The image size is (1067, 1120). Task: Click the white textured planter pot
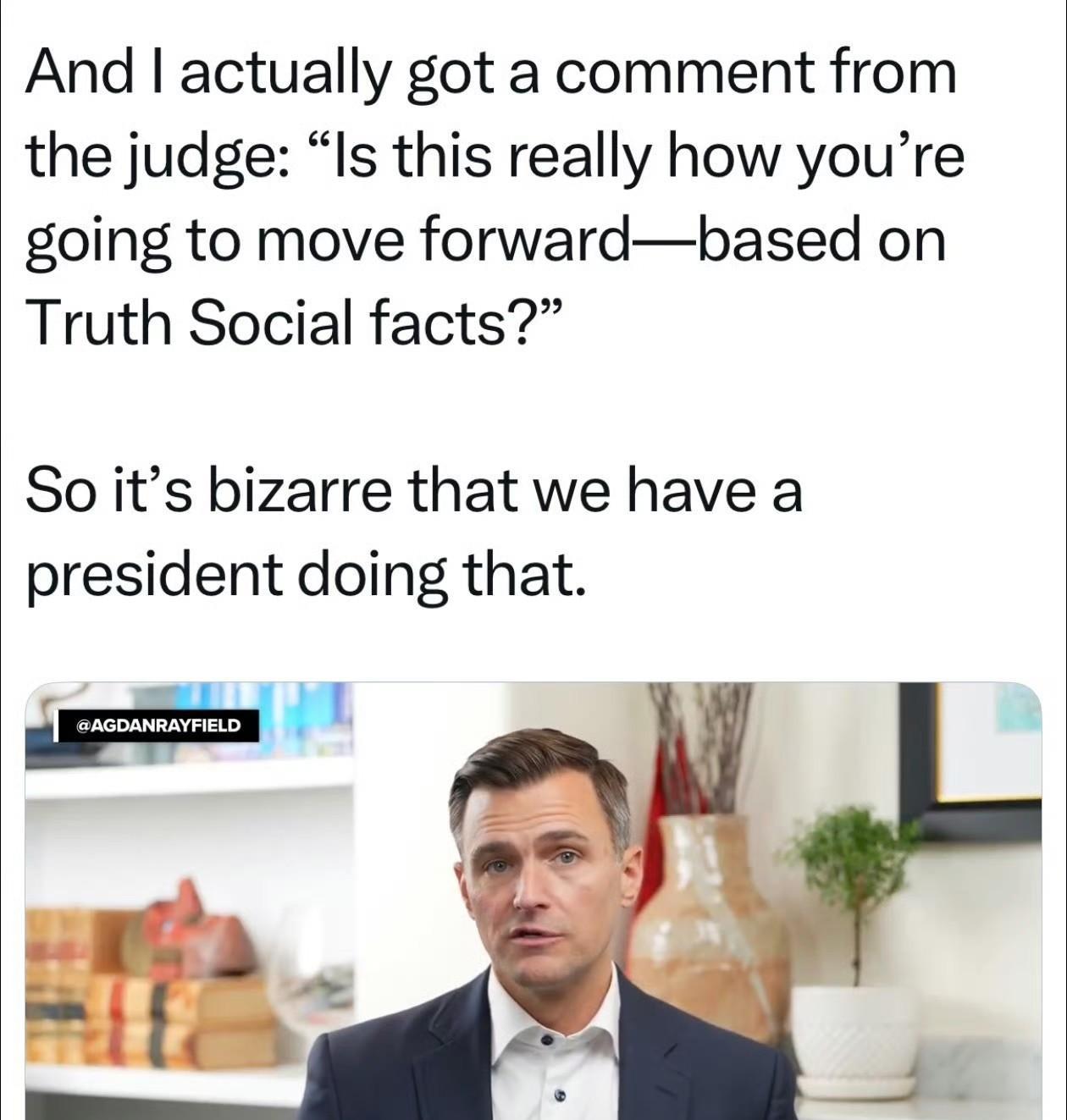pyautogui.click(x=855, y=1041)
